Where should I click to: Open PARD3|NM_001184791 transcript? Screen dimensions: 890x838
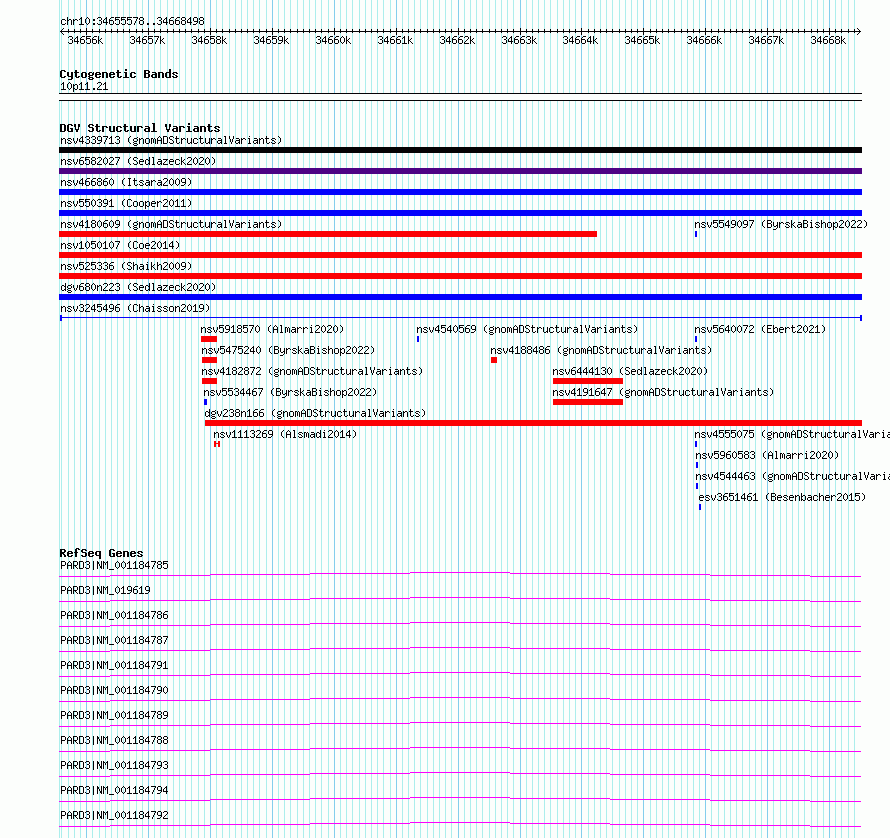[x=114, y=665]
